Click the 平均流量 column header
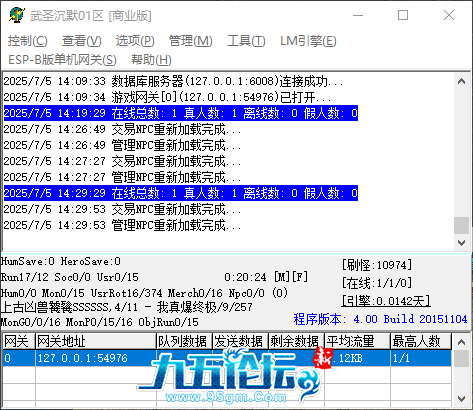This screenshot has width=473, height=410. point(357,341)
